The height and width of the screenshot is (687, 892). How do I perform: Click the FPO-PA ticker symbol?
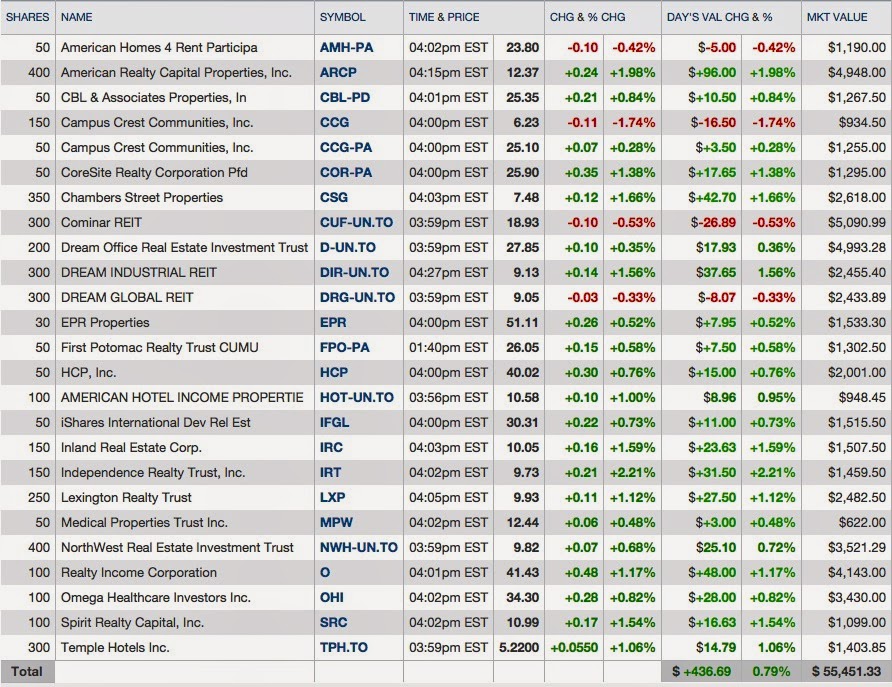pyautogui.click(x=345, y=348)
